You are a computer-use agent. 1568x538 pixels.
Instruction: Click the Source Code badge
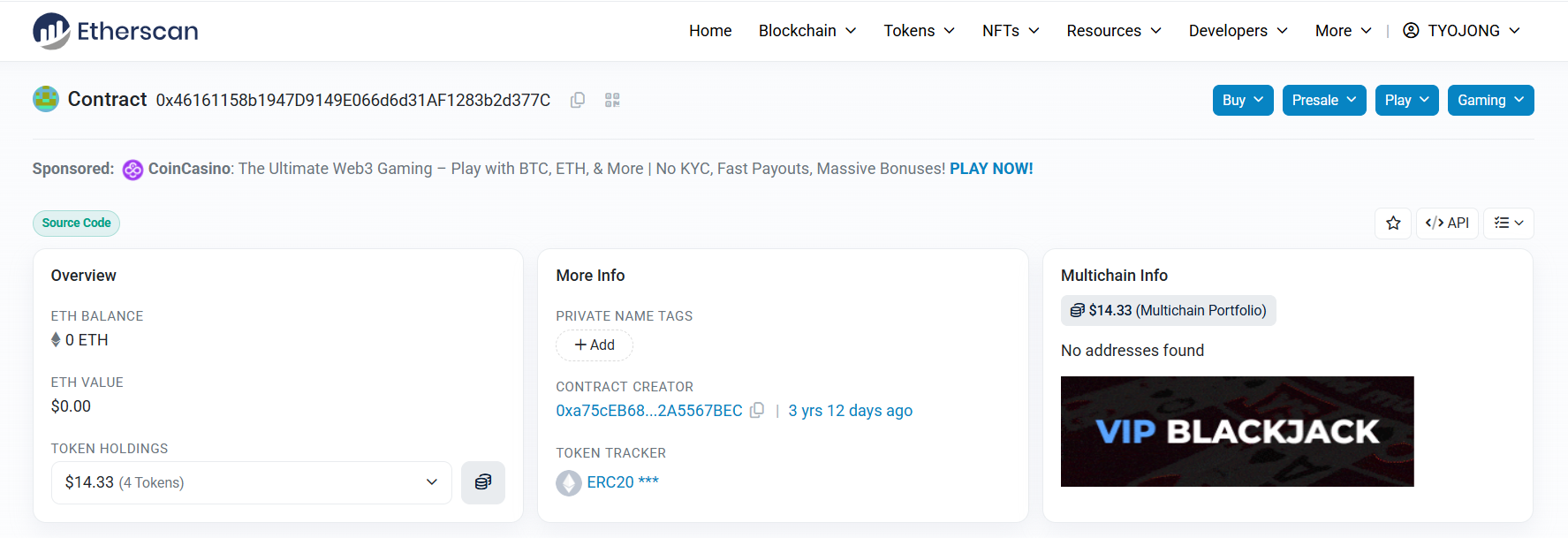click(x=76, y=224)
